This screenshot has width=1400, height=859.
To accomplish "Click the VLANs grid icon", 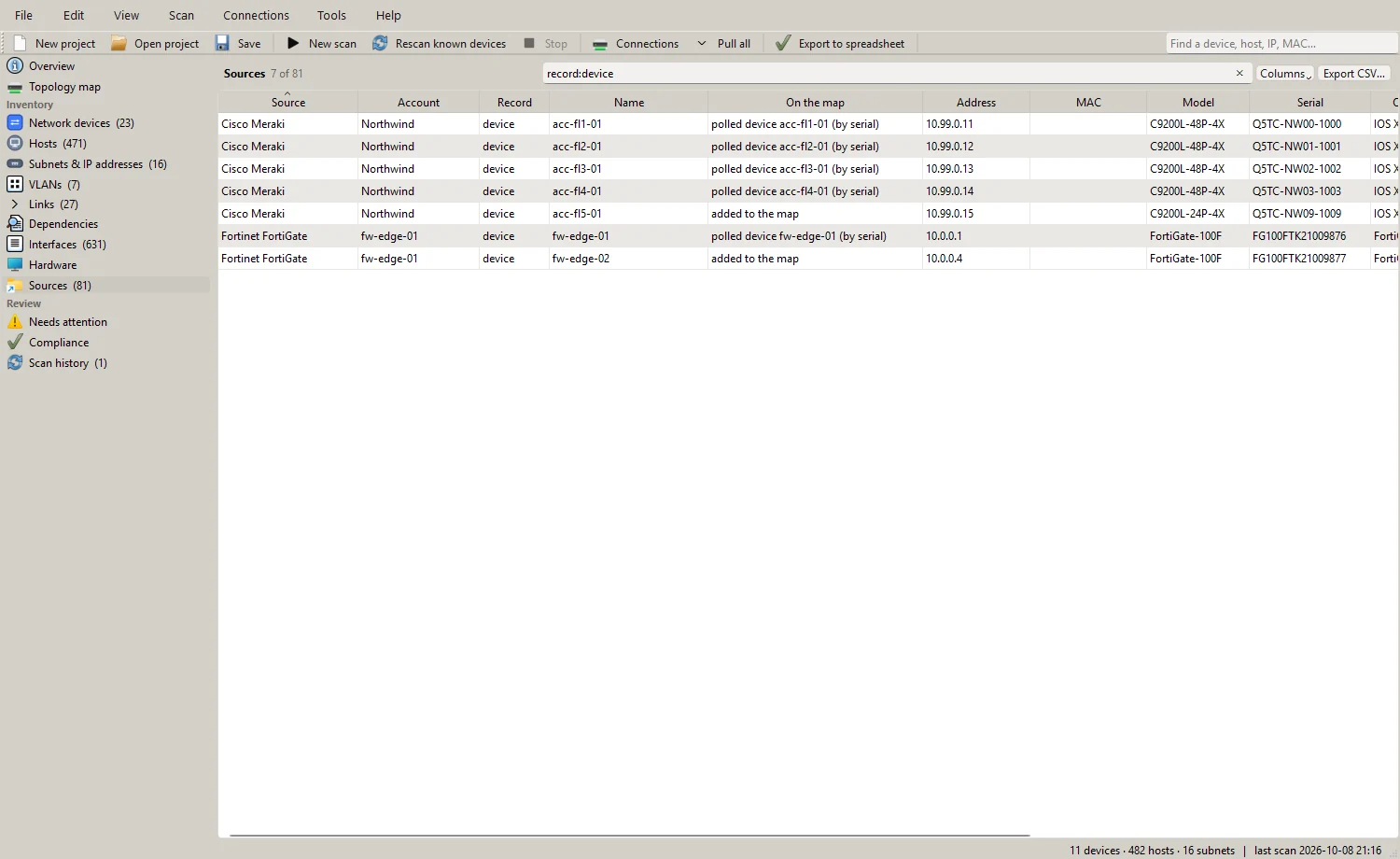I will (x=15, y=184).
